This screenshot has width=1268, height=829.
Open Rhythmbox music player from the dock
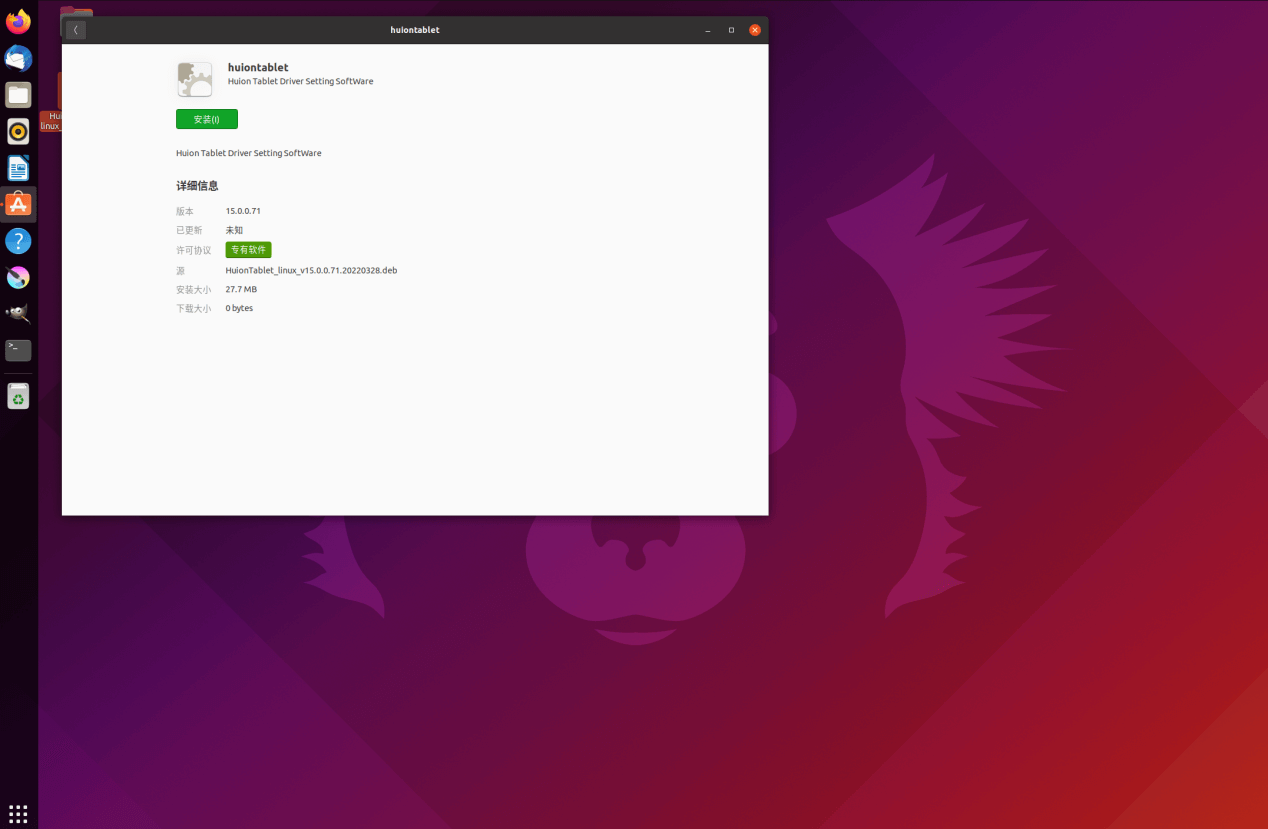pyautogui.click(x=18, y=131)
